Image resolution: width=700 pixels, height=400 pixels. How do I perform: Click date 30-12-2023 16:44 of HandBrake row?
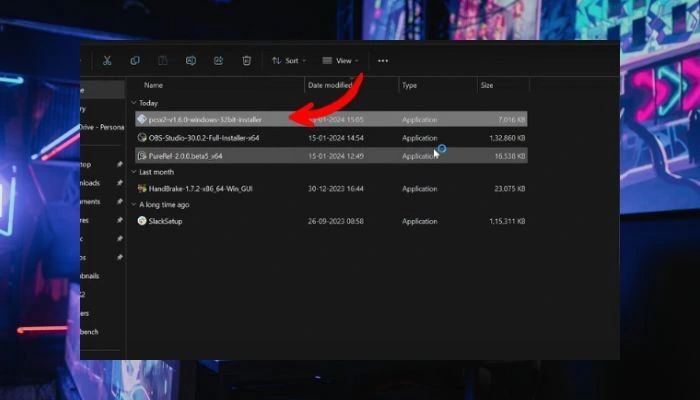click(336, 188)
